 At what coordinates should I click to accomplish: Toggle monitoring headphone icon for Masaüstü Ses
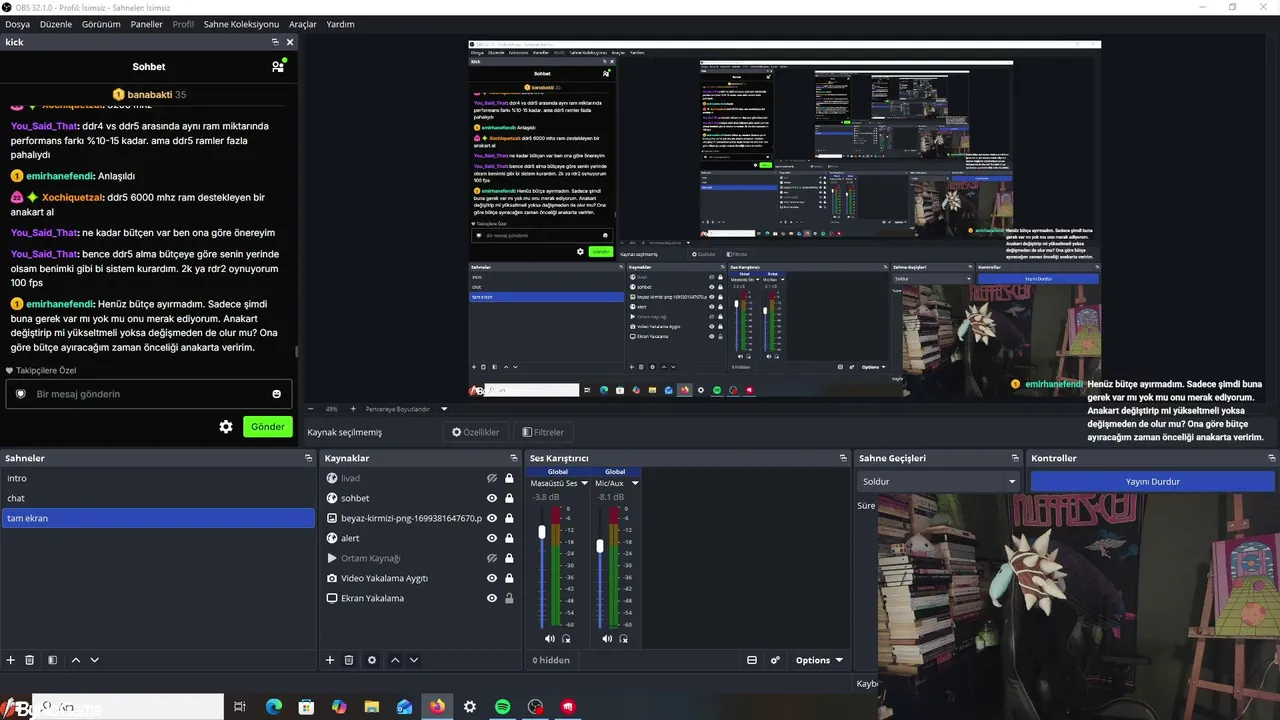(x=566, y=638)
